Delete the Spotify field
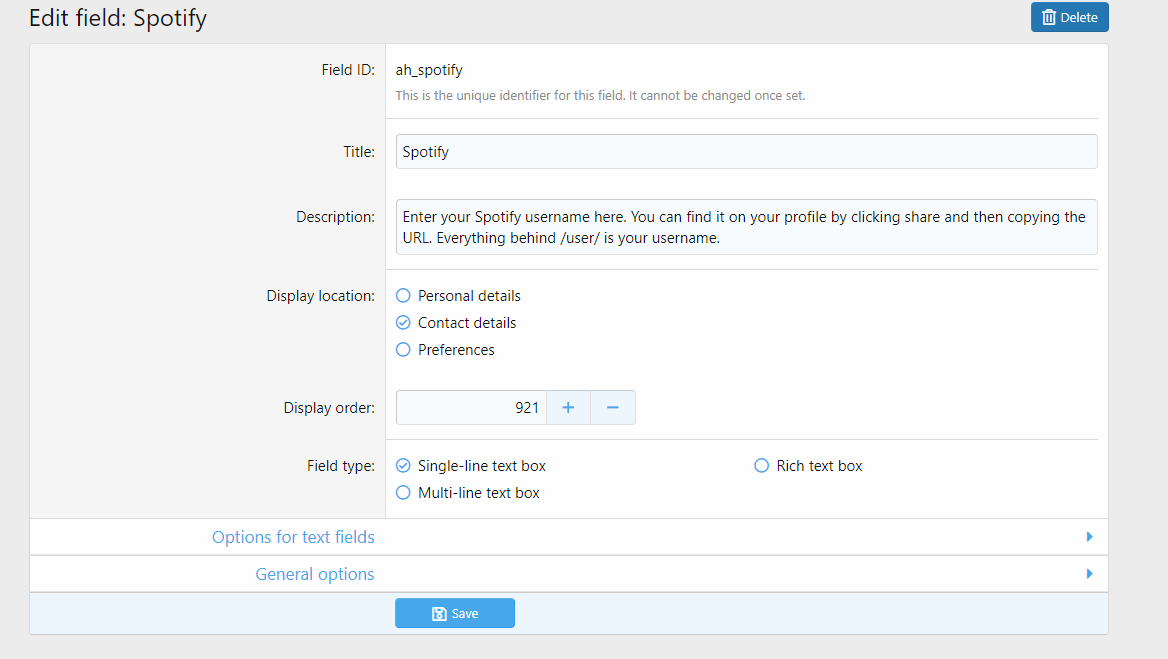The image size is (1168, 659). pos(1070,17)
